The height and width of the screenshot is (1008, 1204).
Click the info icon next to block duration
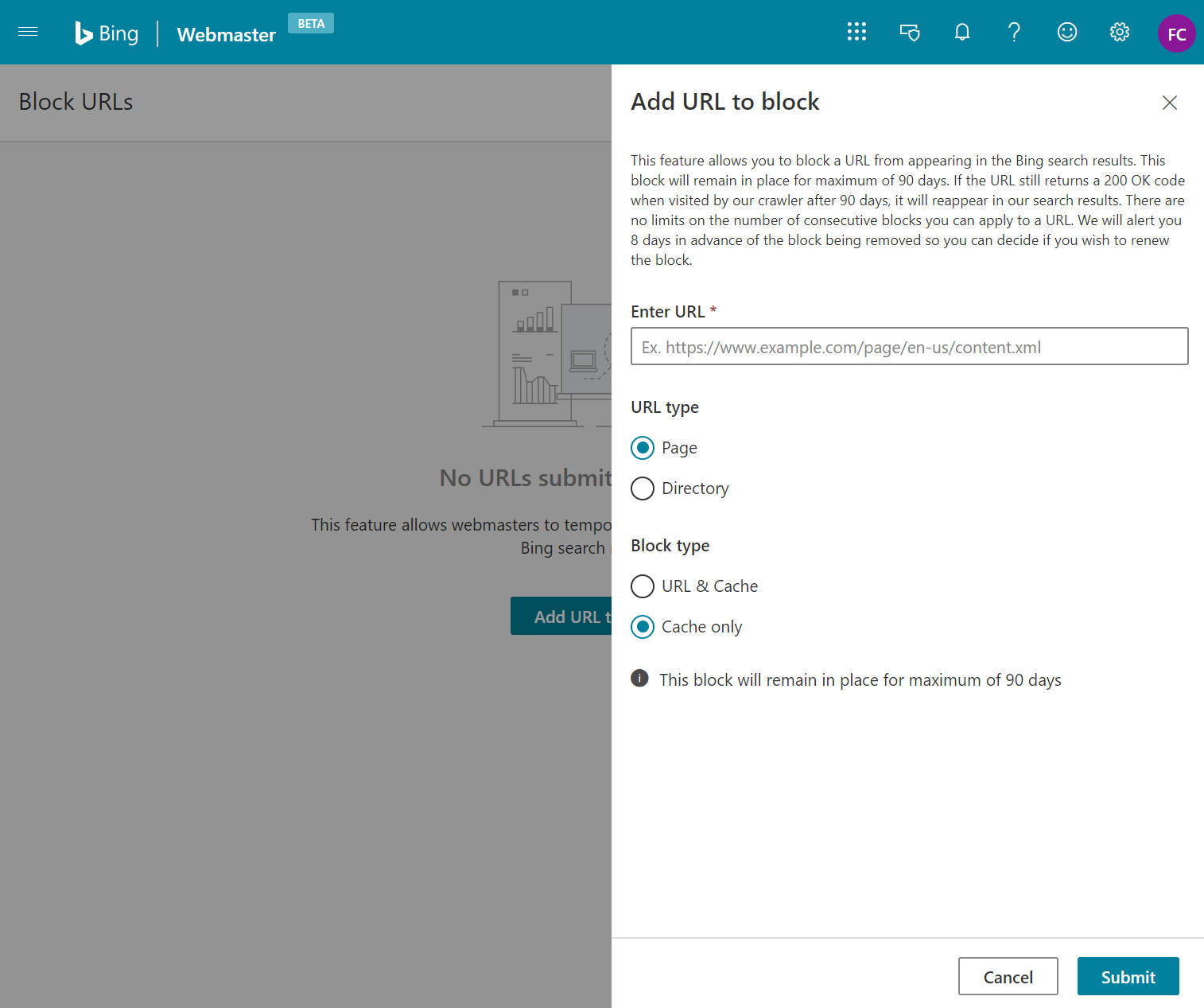639,678
